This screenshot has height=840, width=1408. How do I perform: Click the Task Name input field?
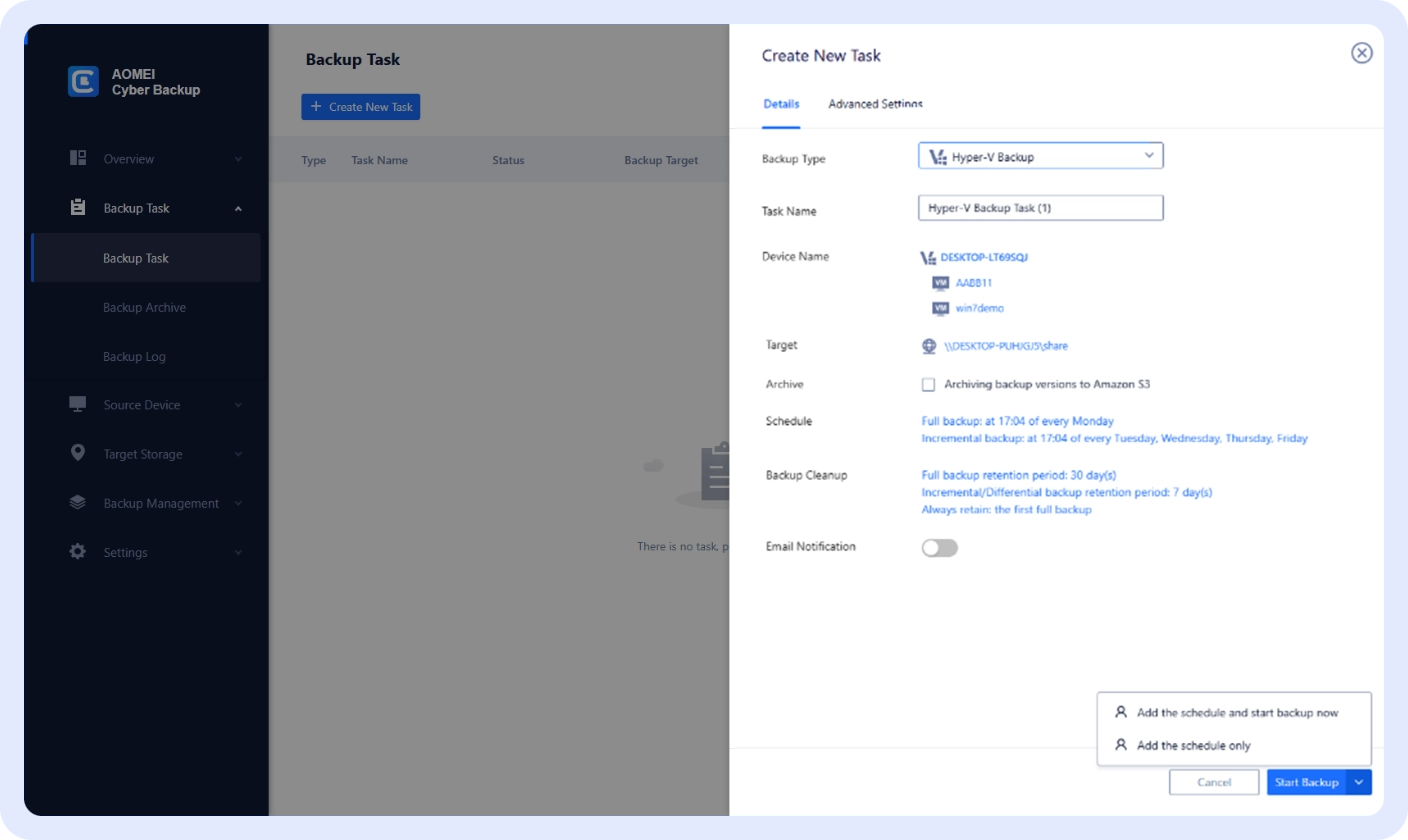[x=1040, y=208]
